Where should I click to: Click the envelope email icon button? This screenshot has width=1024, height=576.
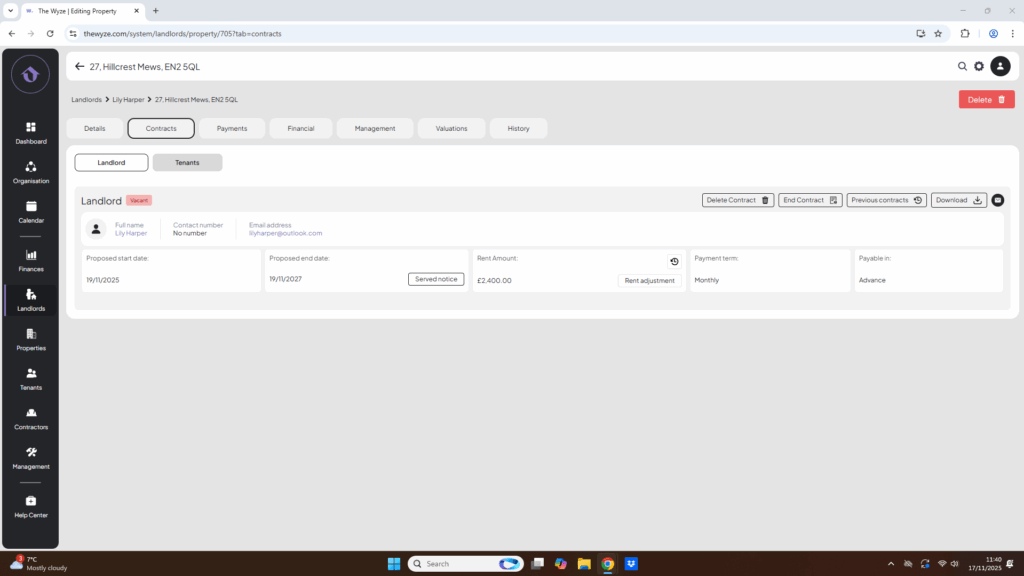(997, 200)
